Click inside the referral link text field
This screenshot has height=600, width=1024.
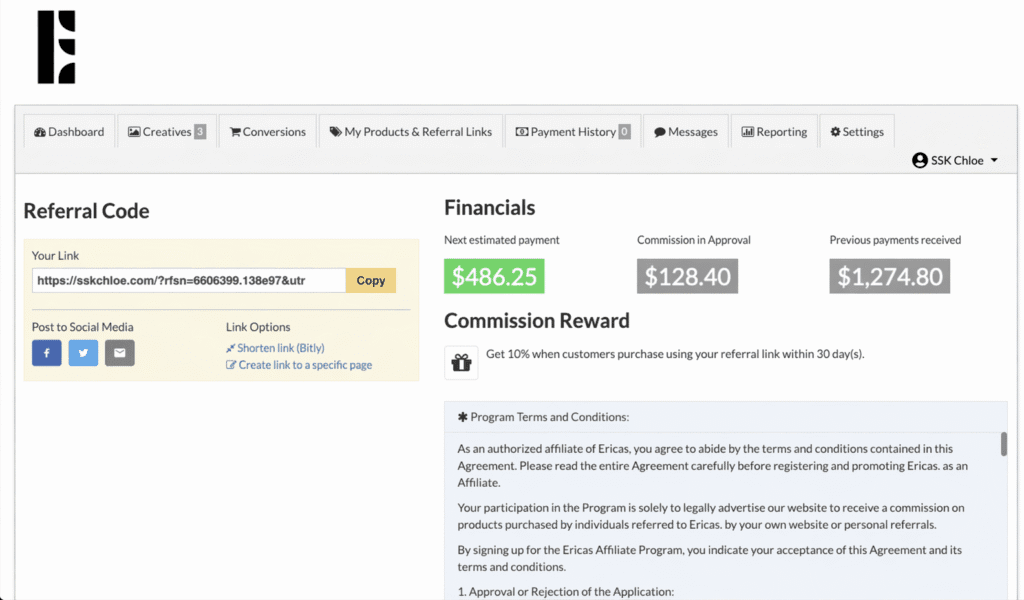coord(185,280)
